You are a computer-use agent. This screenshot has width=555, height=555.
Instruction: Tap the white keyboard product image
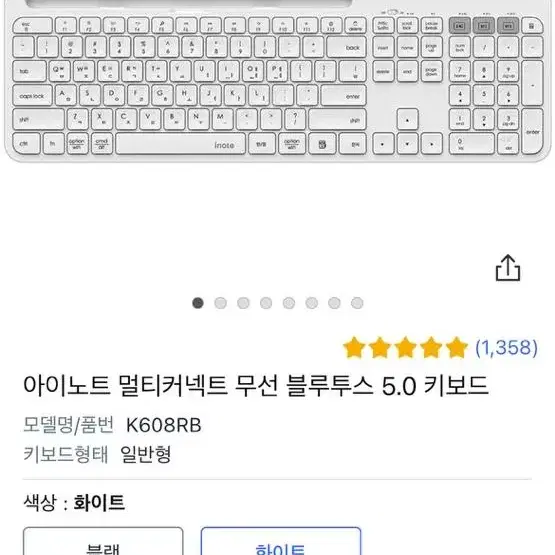pos(278,81)
